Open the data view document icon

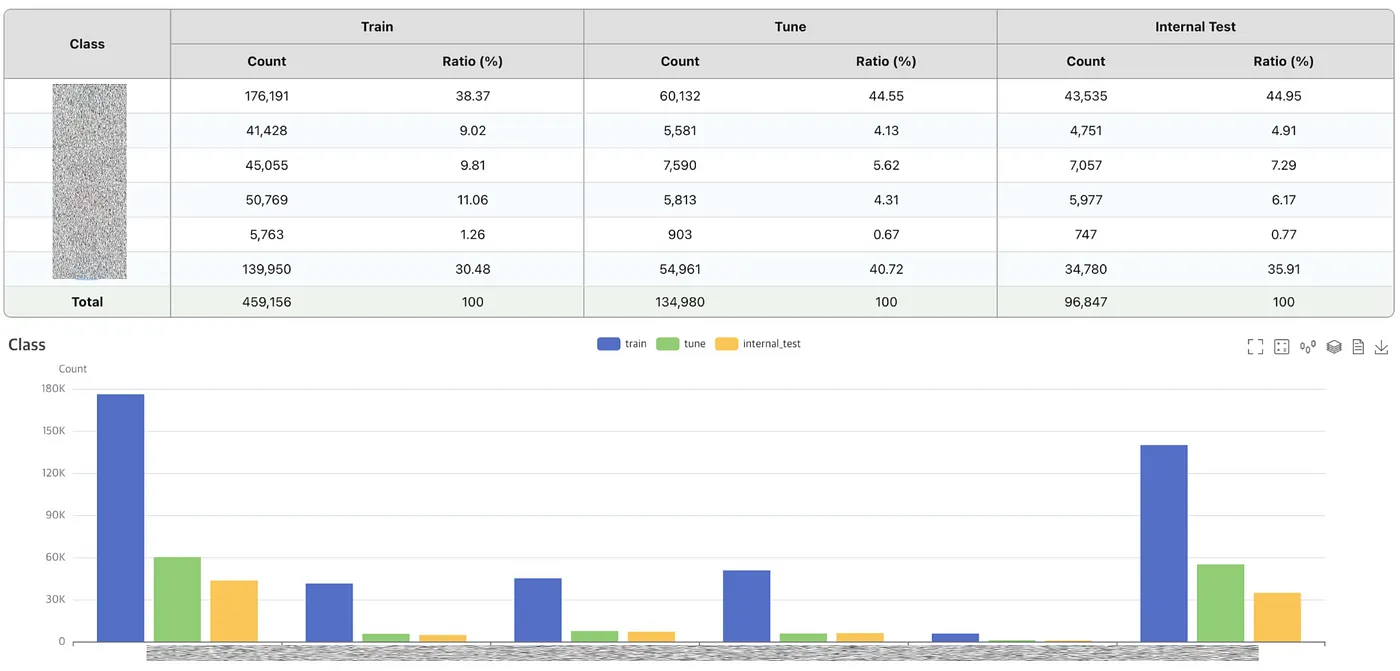pos(1358,347)
